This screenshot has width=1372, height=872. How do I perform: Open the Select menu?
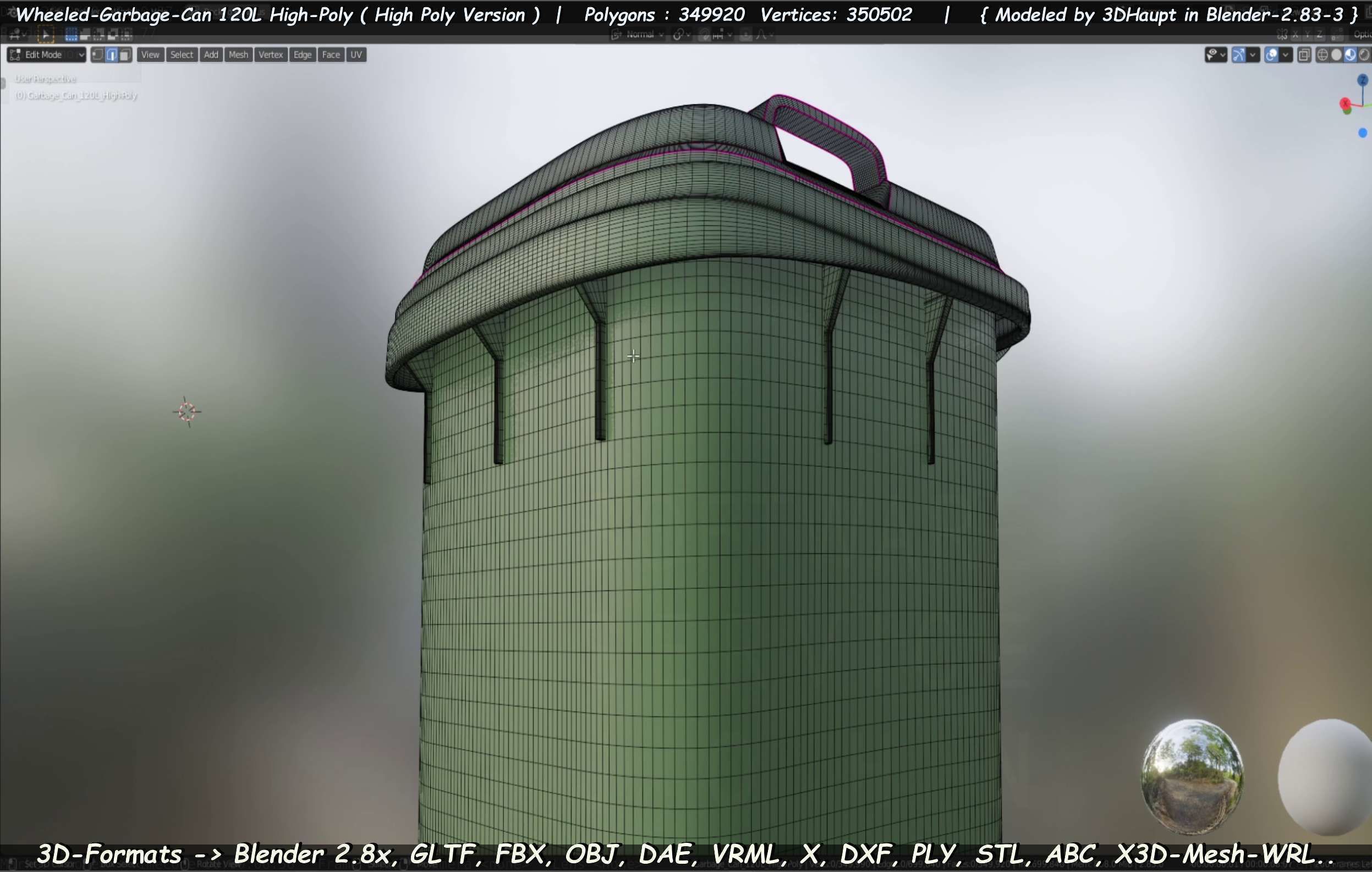(182, 54)
